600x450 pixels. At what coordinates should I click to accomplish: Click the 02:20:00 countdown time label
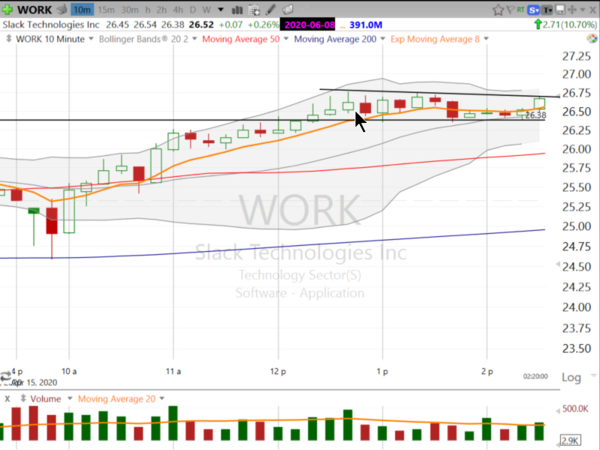pos(535,377)
